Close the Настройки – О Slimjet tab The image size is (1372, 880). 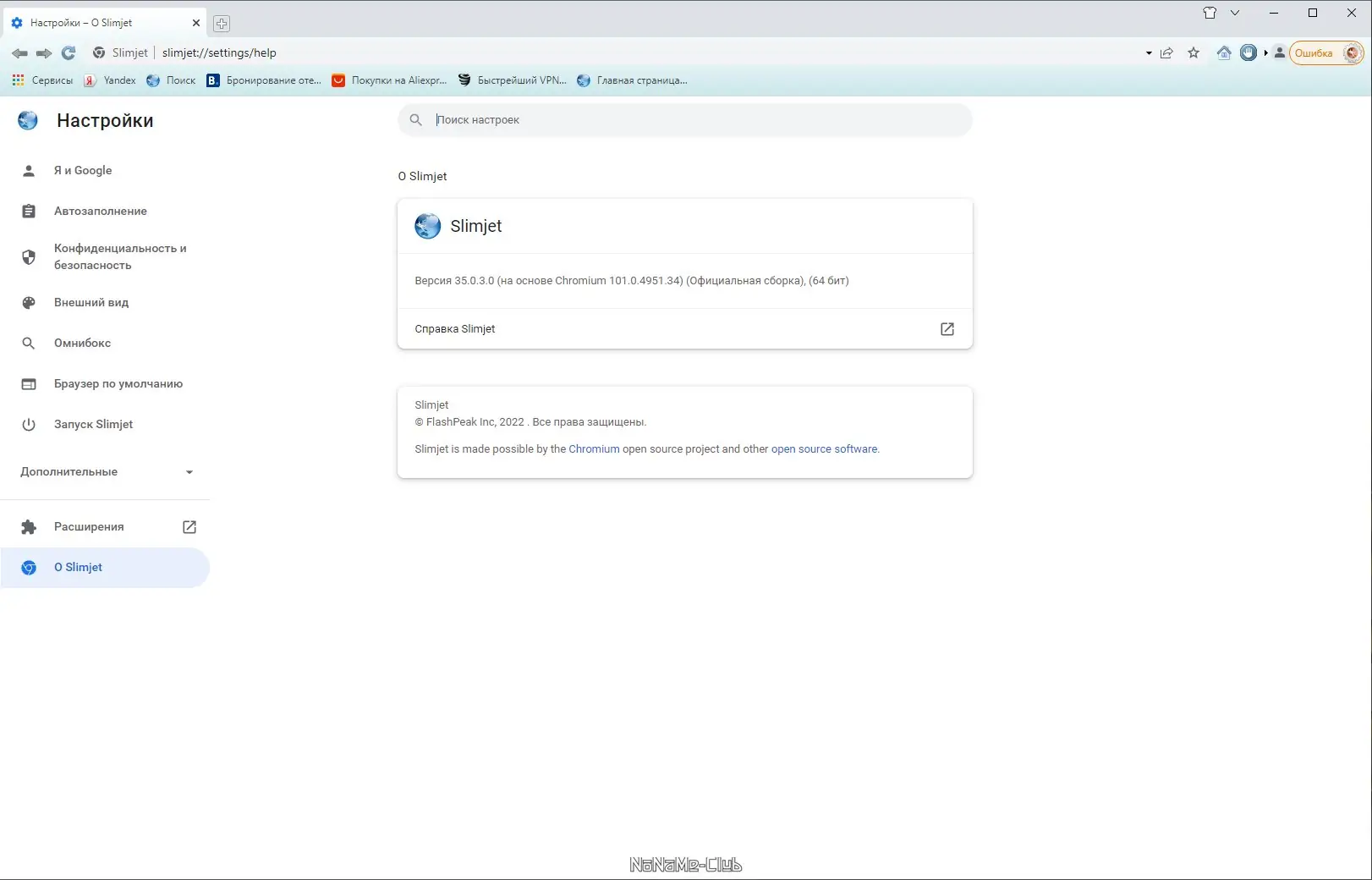tap(196, 23)
